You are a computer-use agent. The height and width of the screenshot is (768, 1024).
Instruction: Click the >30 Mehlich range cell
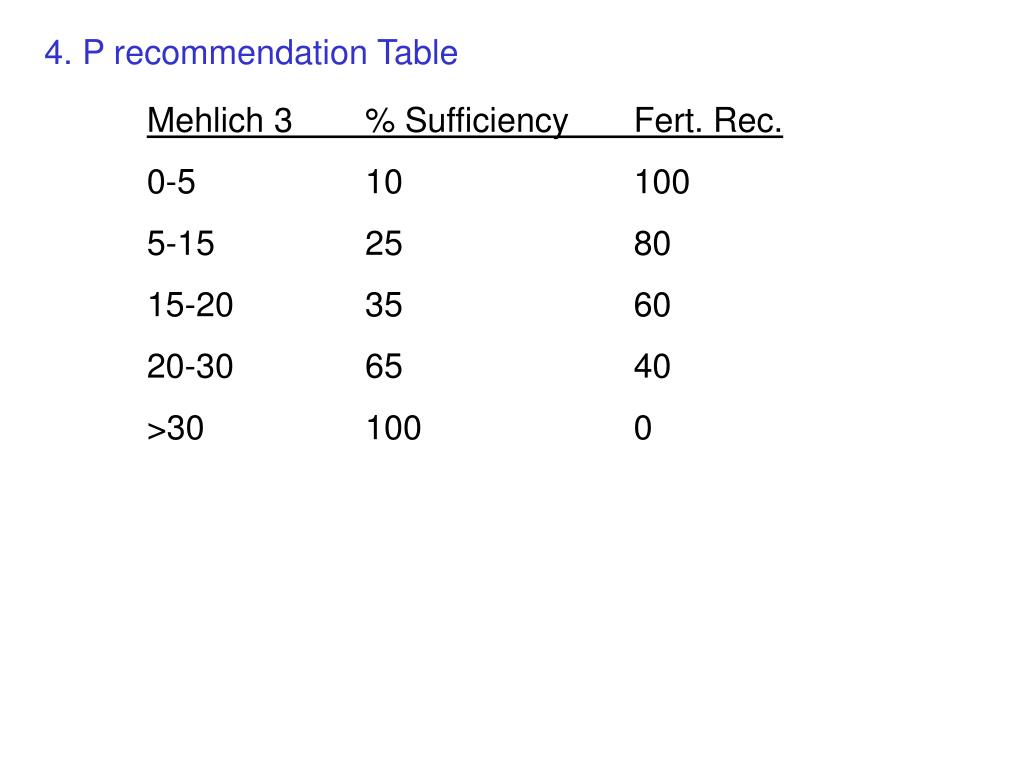176,428
